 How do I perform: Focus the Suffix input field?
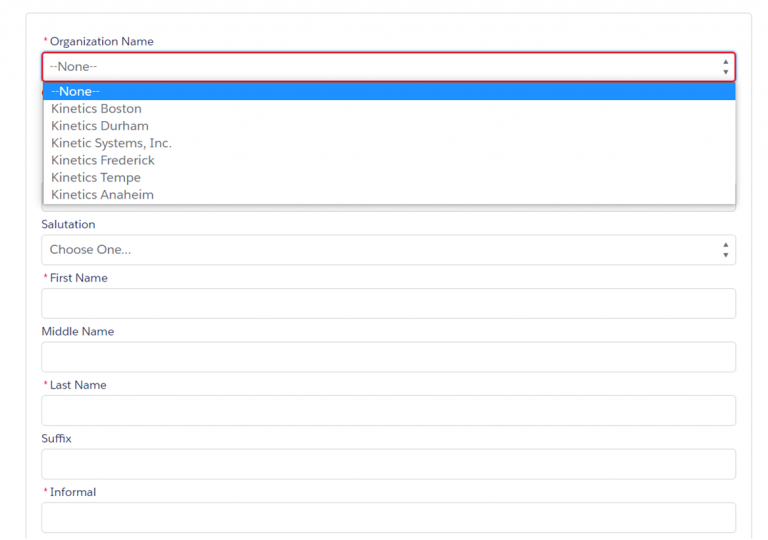click(388, 464)
